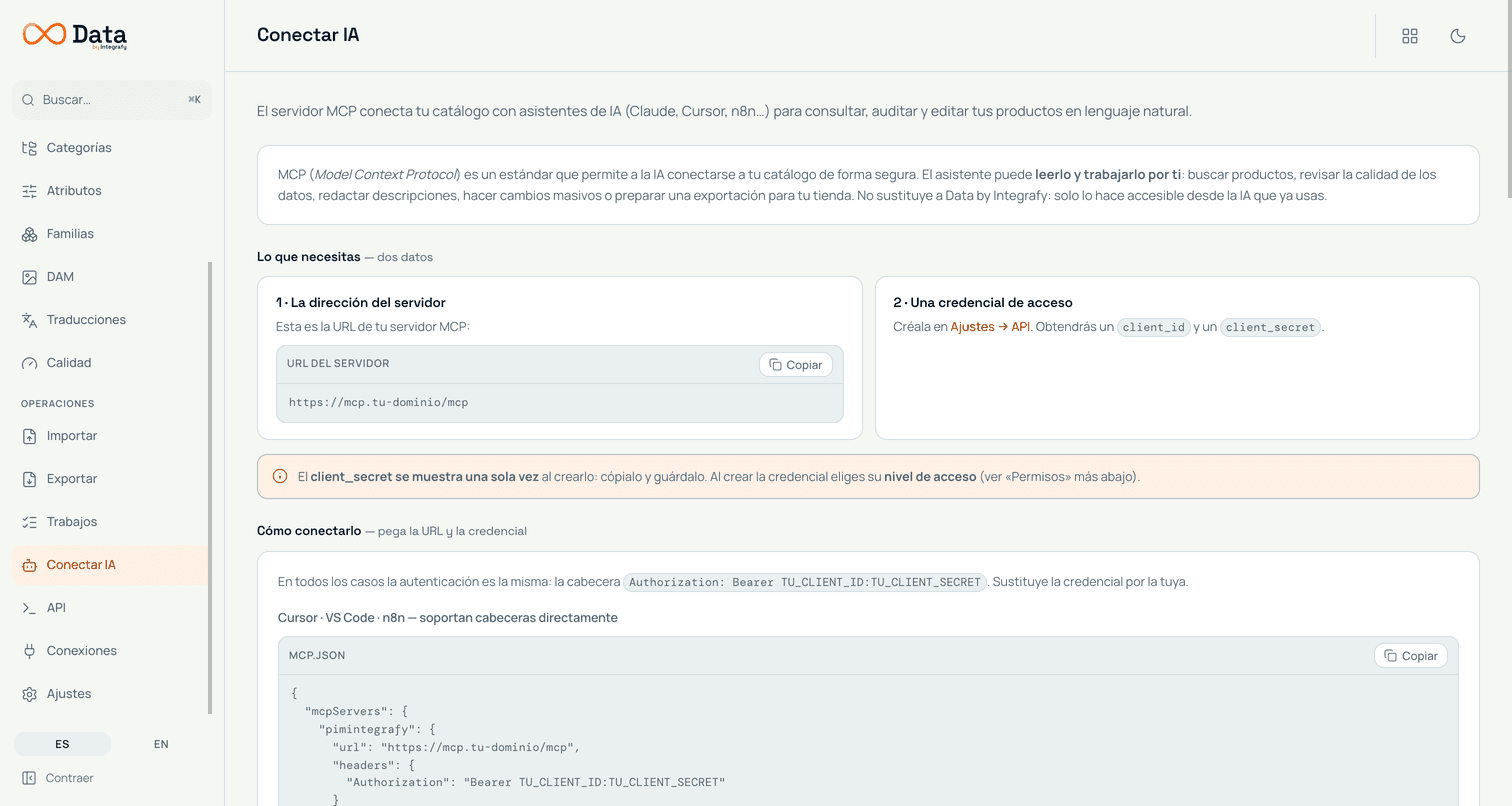
Task: Click the sidebar vertical scrollbar
Action: 210,488
